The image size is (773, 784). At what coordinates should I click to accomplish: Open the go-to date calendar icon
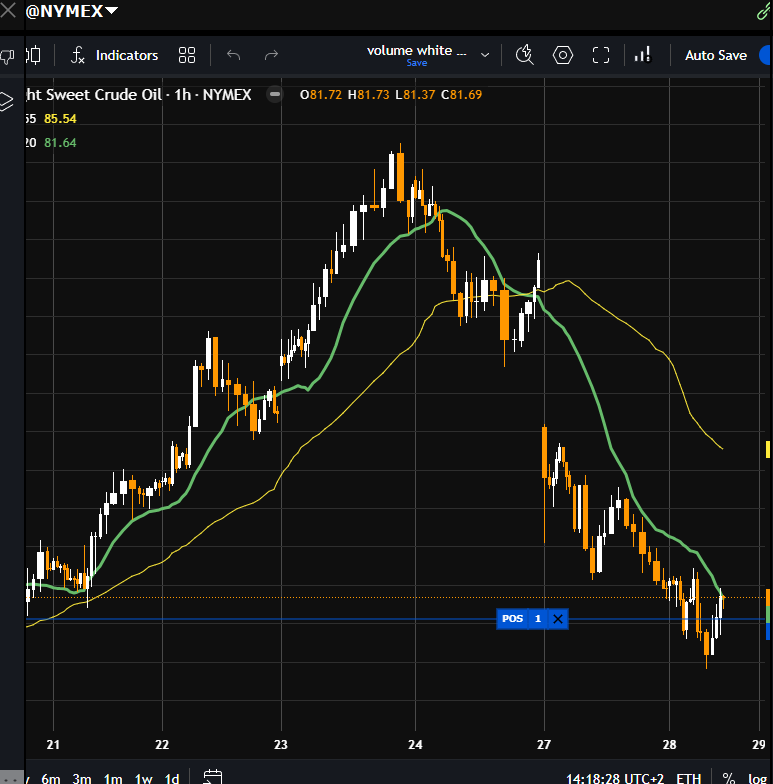[x=212, y=778]
